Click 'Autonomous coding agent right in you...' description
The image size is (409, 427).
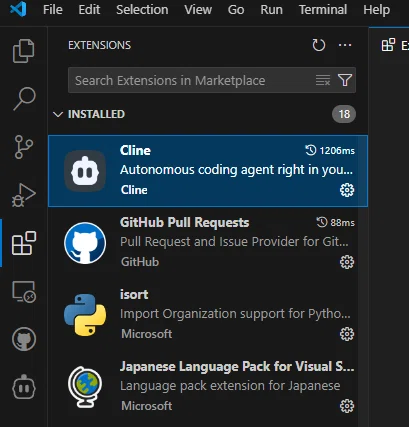pyautogui.click(x=236, y=170)
